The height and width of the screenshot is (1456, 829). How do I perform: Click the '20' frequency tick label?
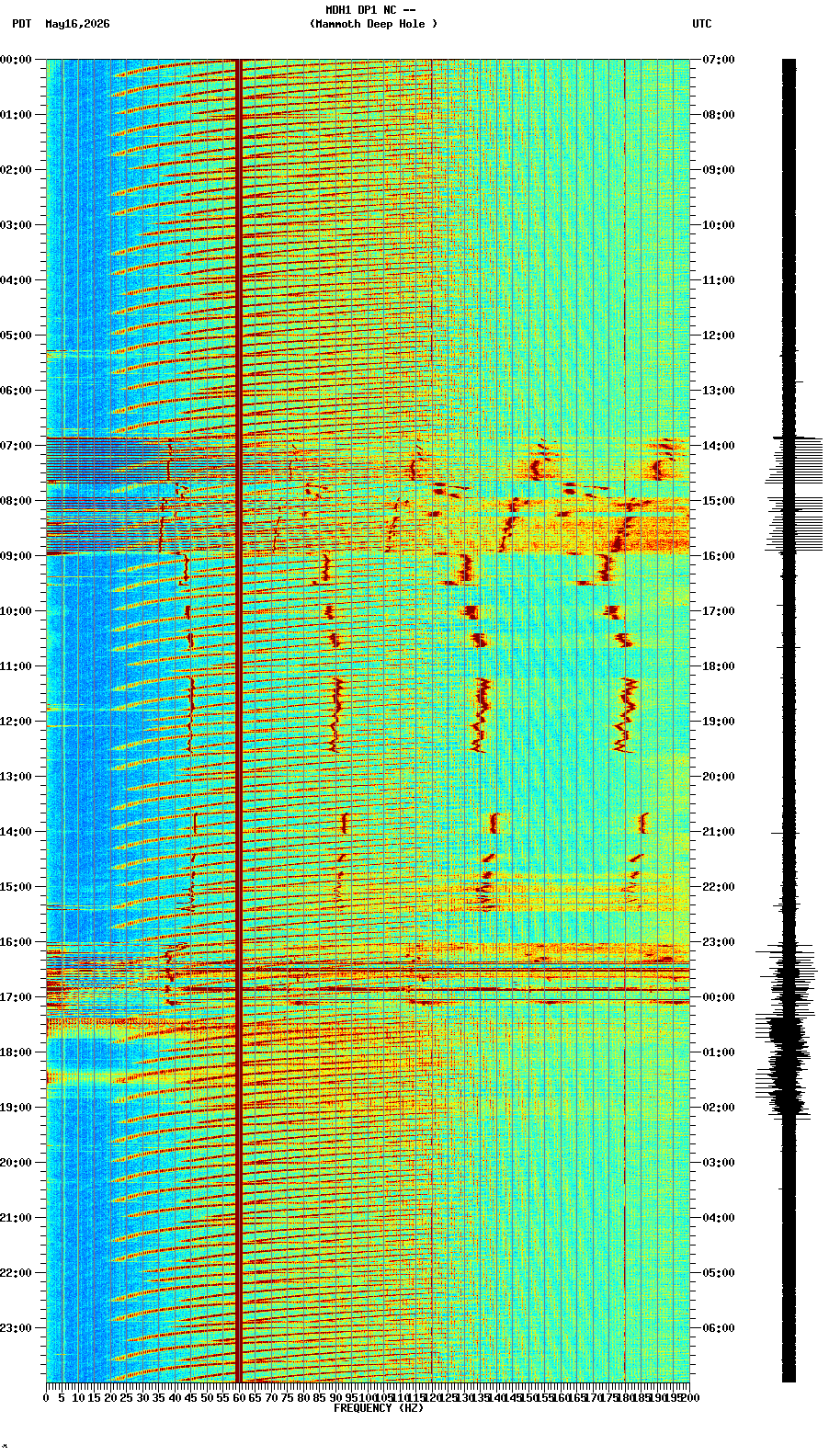[110, 1398]
